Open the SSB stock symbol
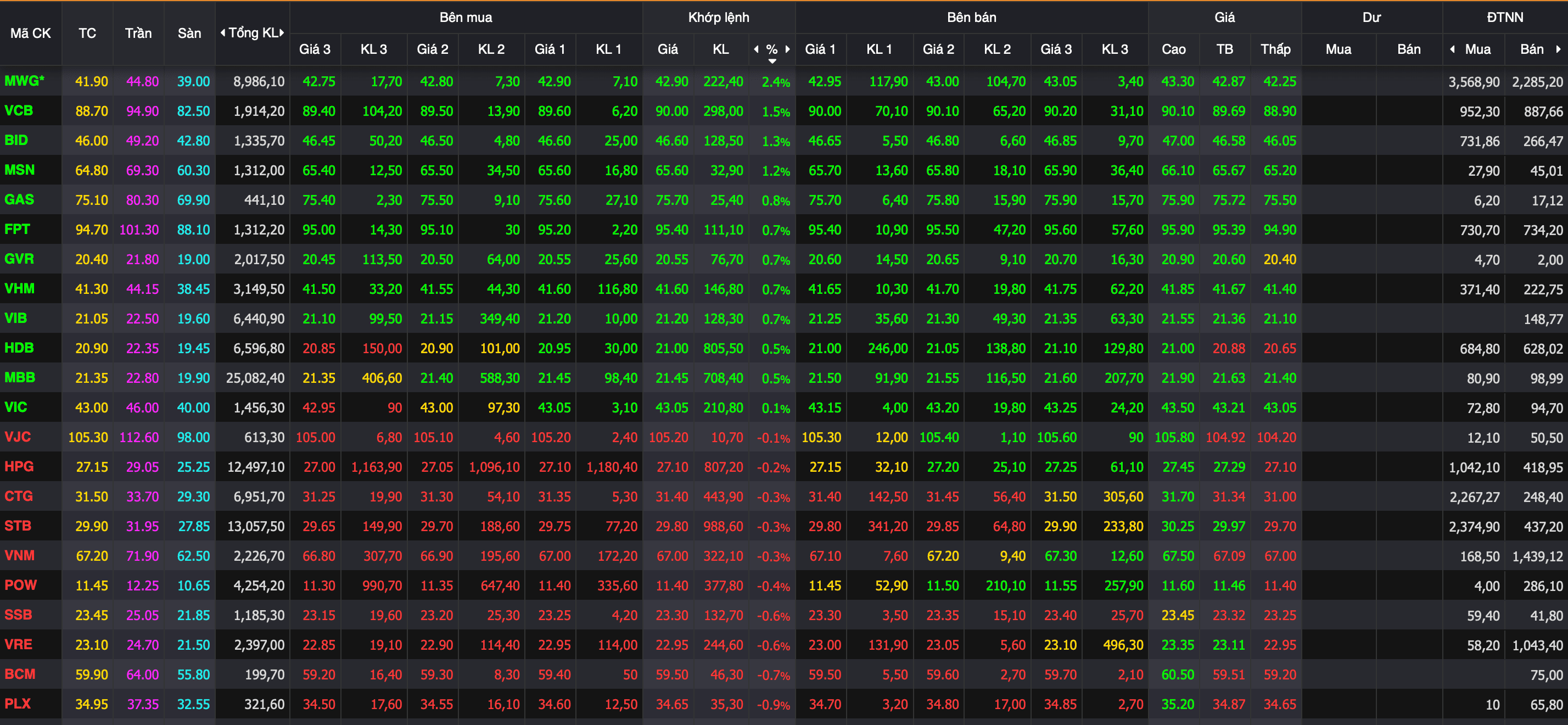The width and height of the screenshot is (1568, 725). 18,615
